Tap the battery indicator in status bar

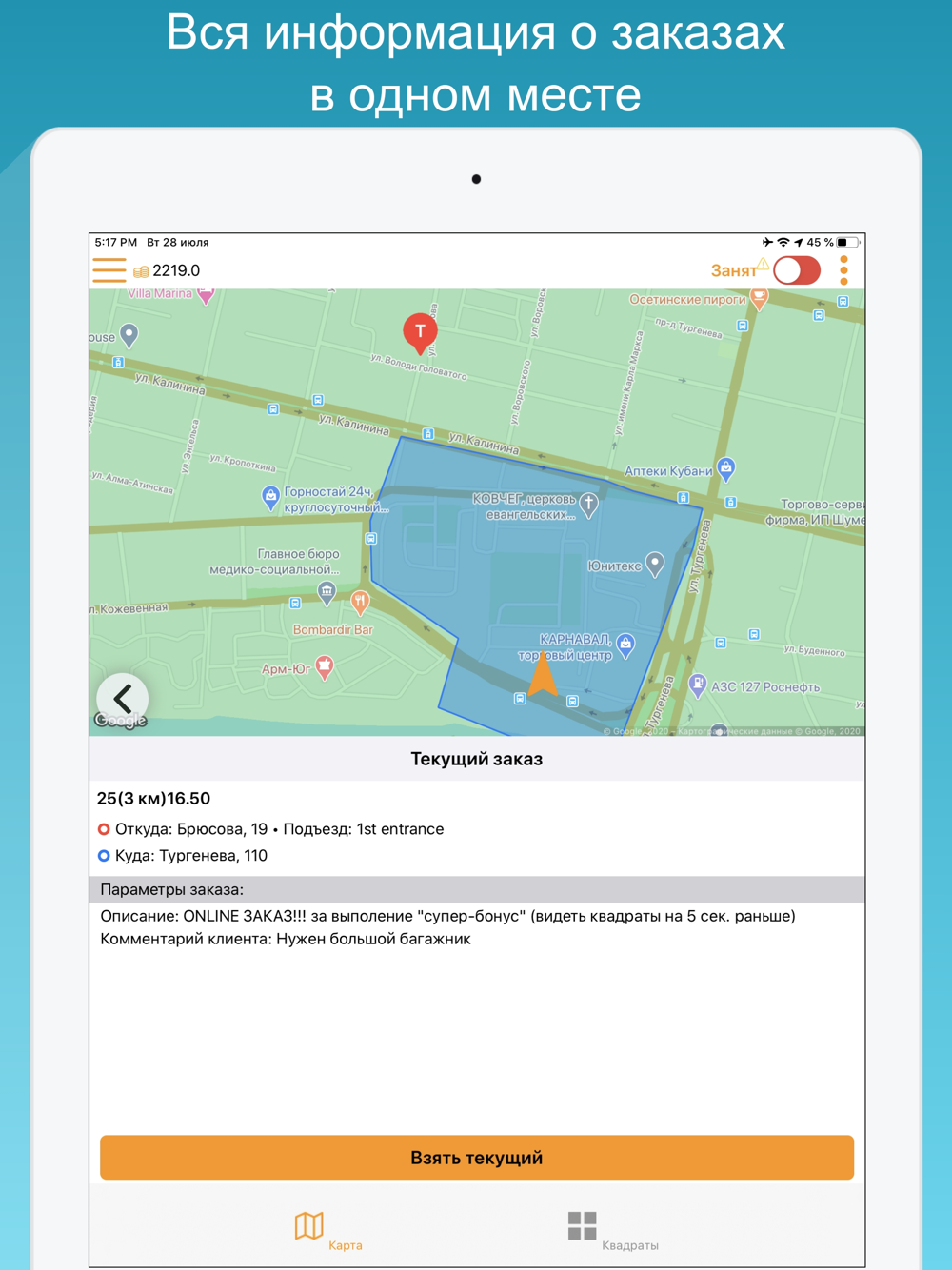click(x=848, y=243)
